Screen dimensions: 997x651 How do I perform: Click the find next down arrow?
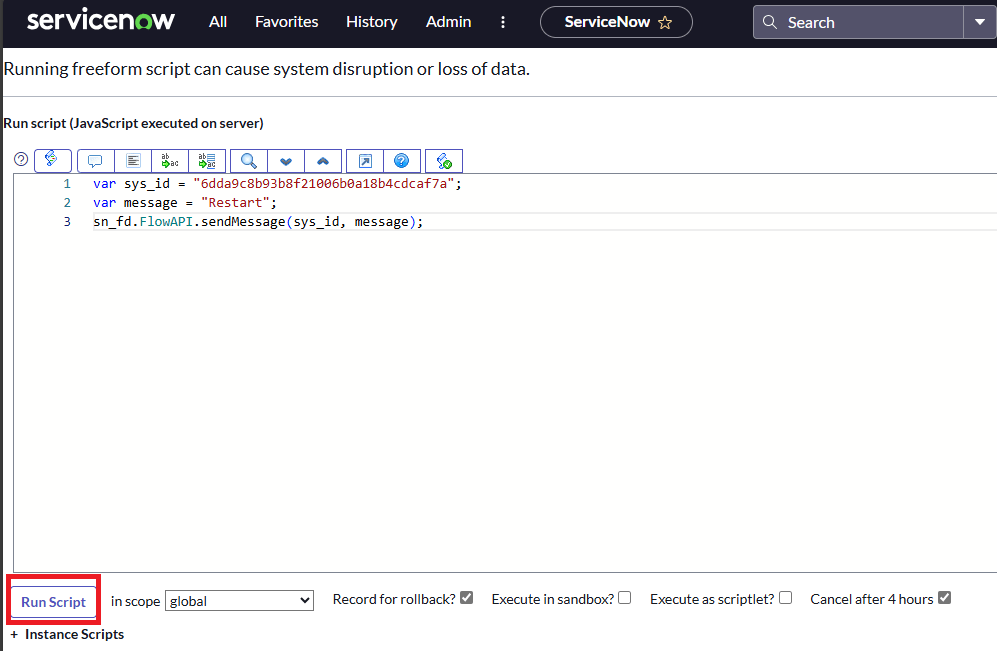[286, 161]
